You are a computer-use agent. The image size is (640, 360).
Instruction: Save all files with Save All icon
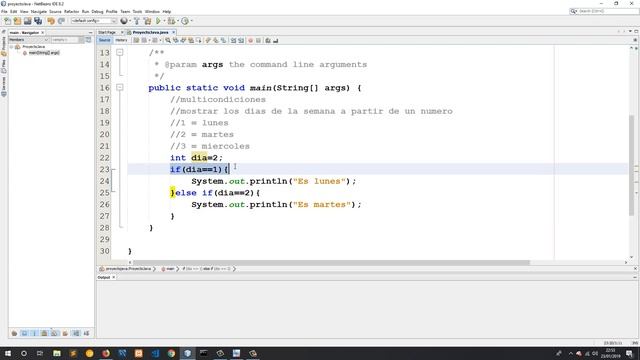coord(38,21)
